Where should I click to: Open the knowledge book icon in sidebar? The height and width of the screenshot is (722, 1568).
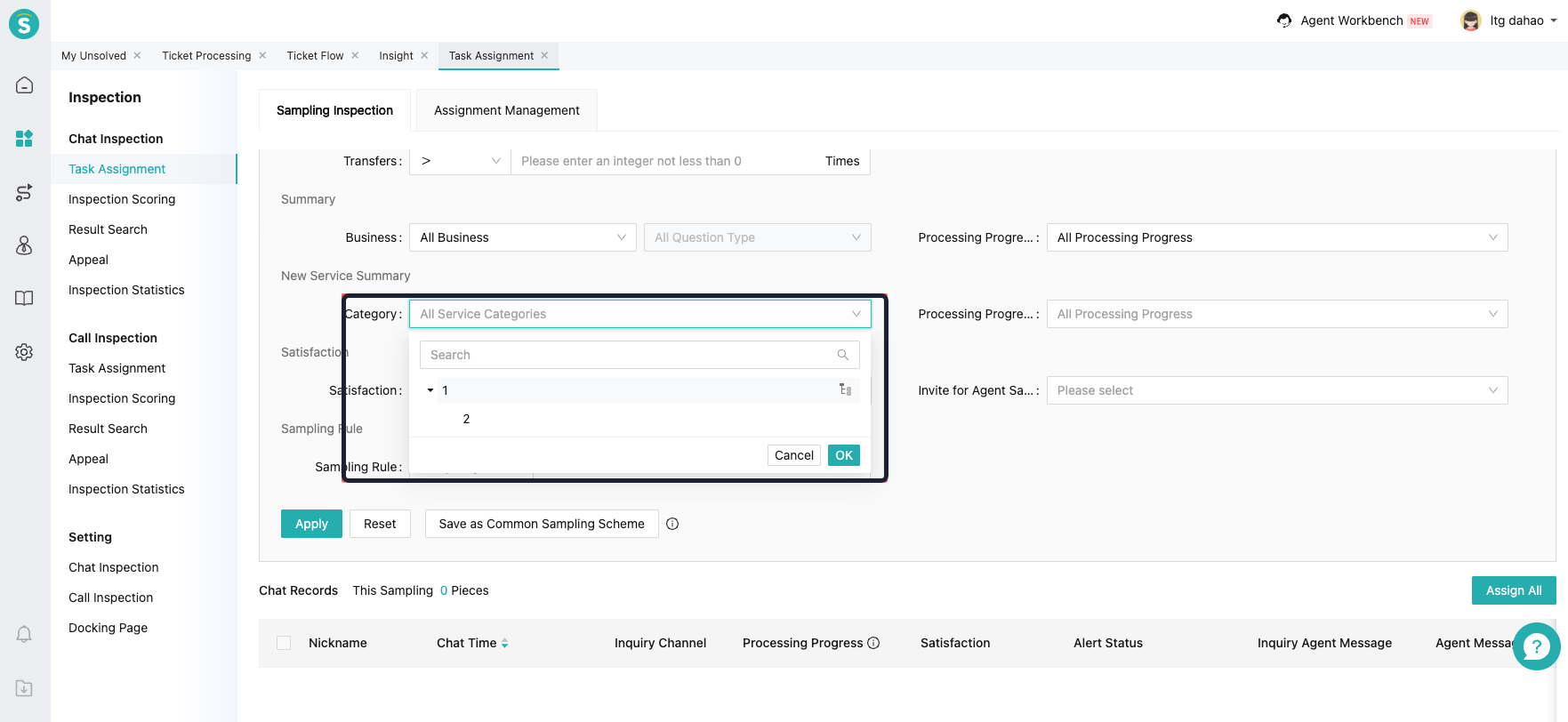24,299
